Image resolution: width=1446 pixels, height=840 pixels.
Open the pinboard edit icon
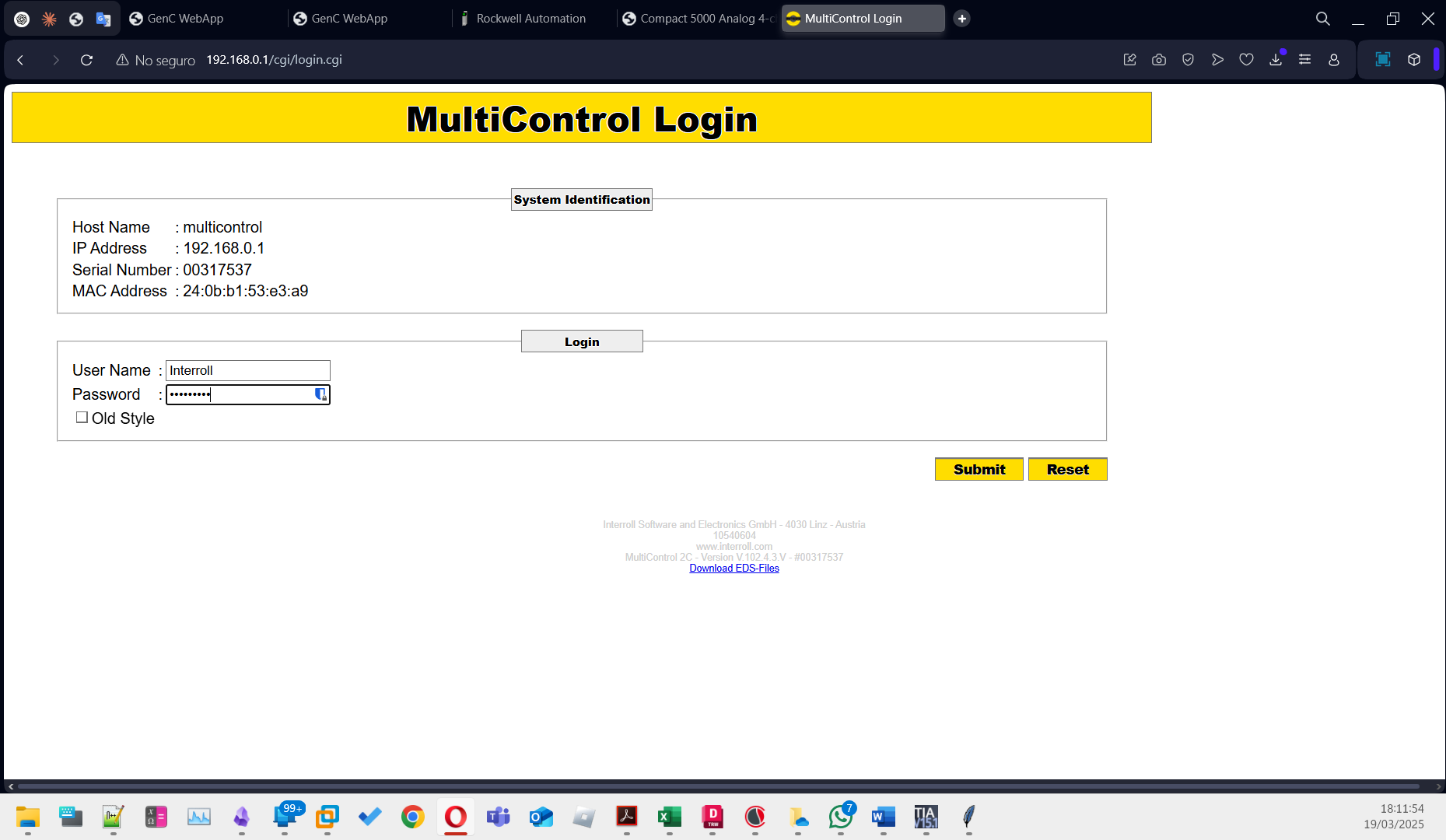1130,60
